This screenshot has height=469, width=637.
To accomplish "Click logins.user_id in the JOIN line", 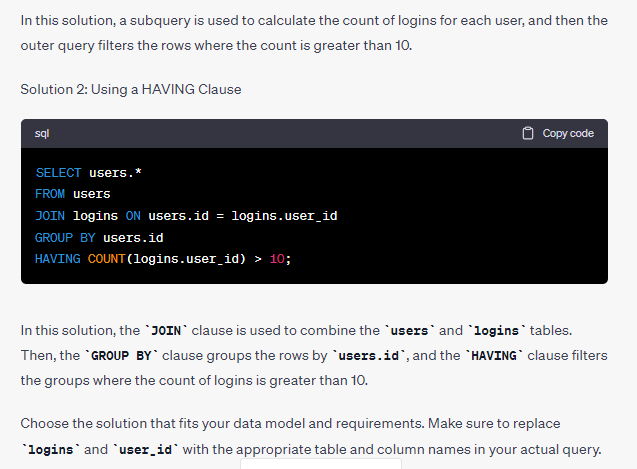I will point(284,215).
